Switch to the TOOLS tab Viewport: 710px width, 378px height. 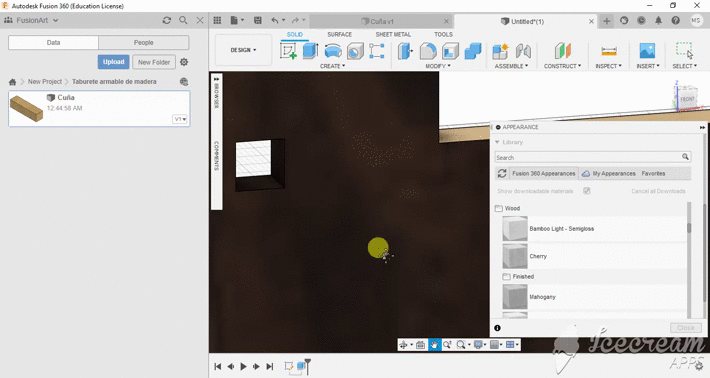click(443, 34)
